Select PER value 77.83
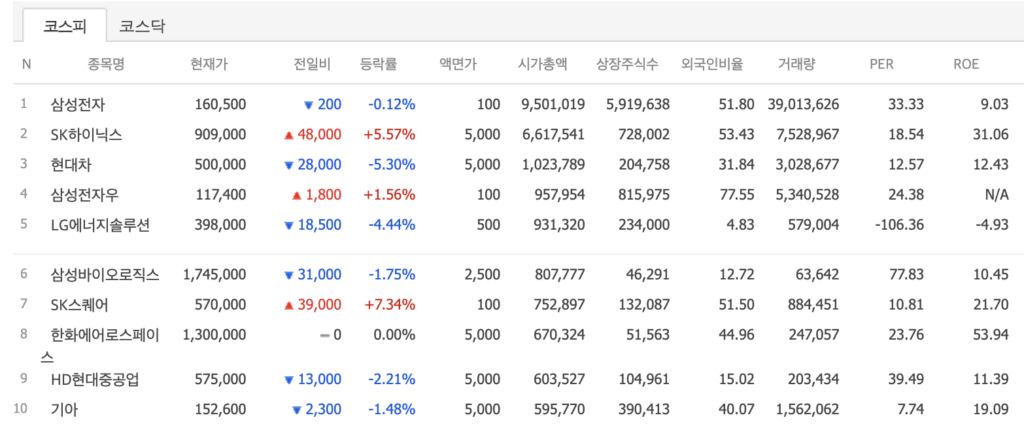The image size is (1024, 428). 908,274
